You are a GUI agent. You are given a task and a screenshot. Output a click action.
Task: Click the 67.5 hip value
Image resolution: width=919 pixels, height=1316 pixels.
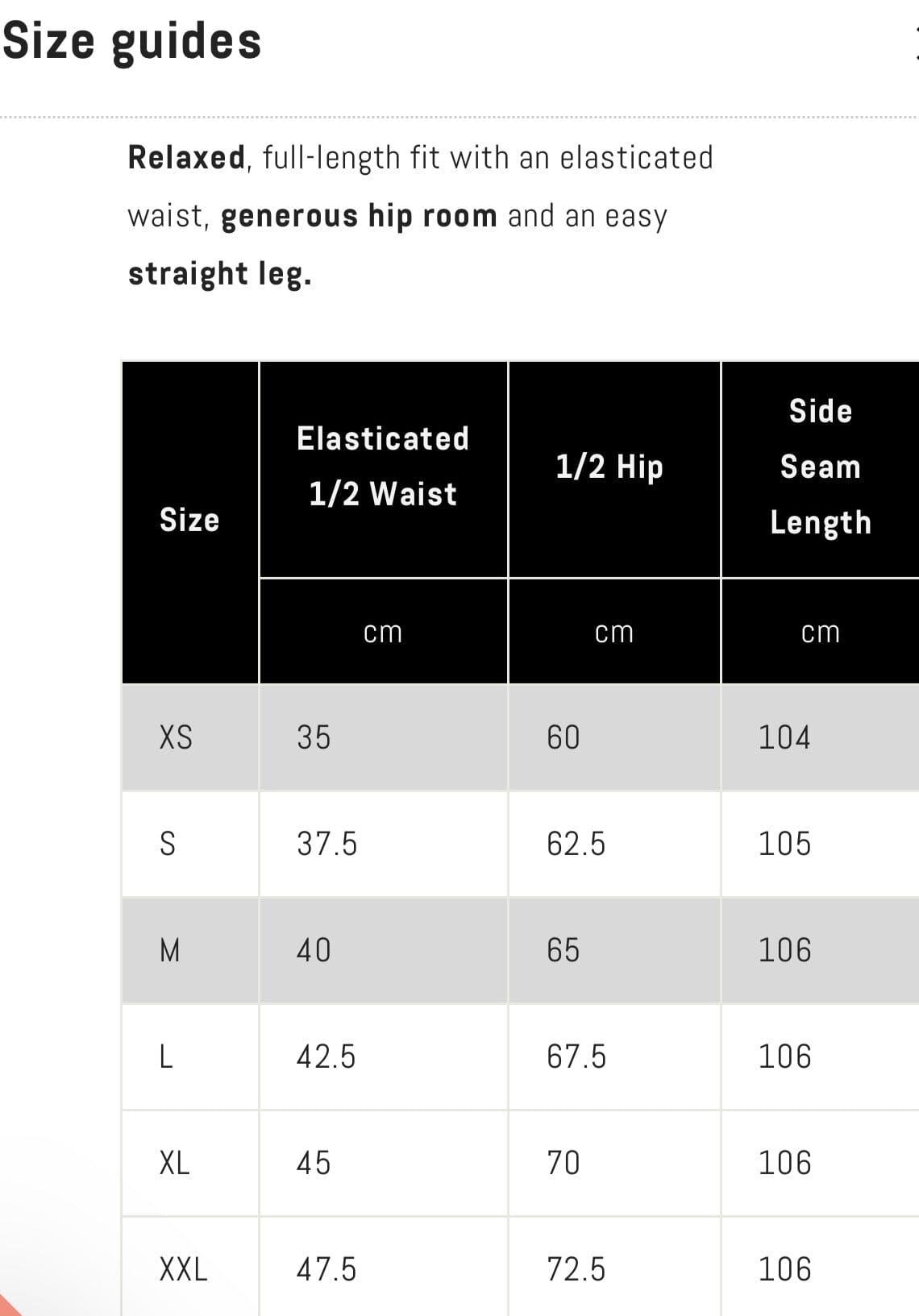pyautogui.click(x=576, y=1057)
